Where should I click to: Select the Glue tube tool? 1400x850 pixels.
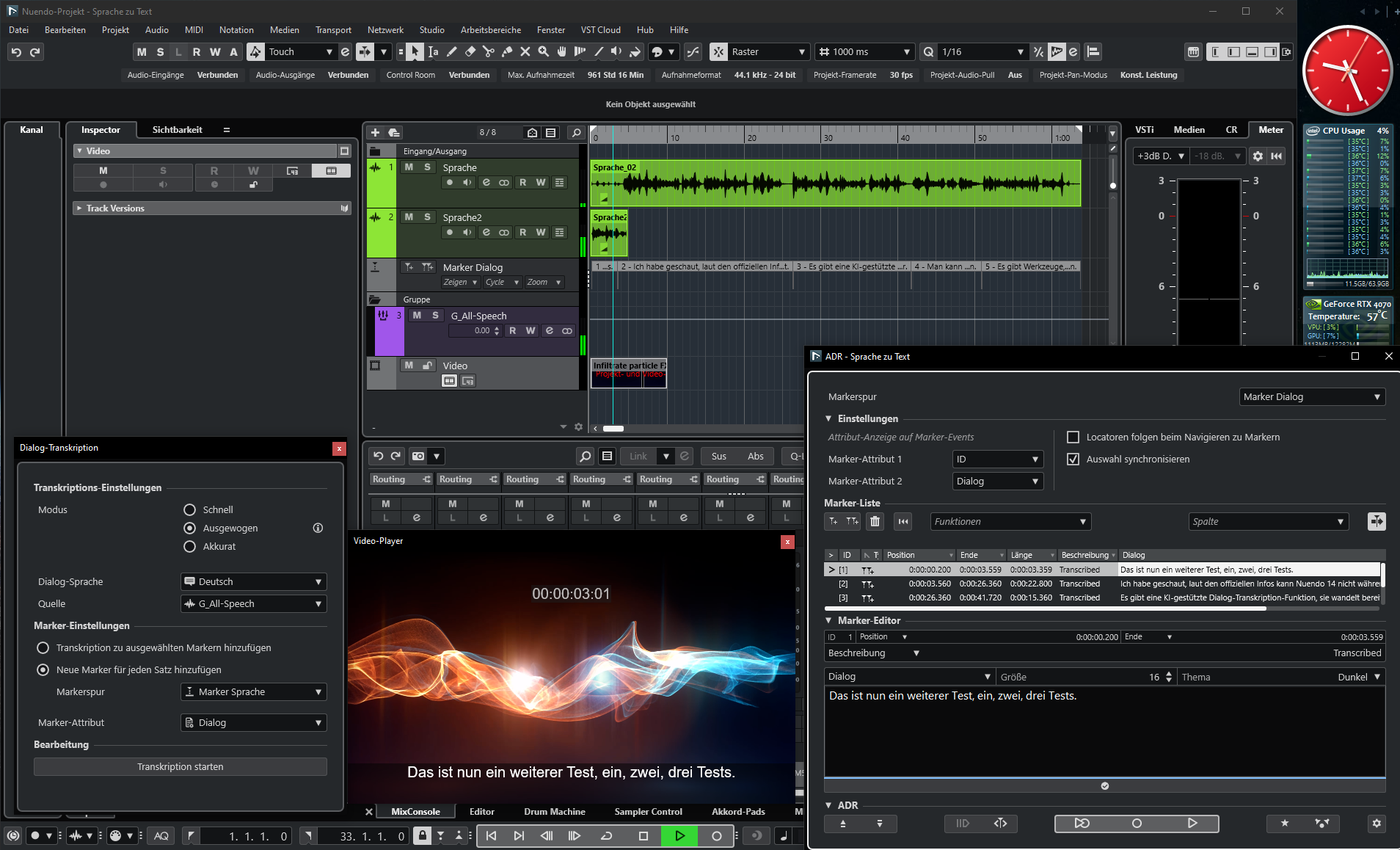pyautogui.click(x=507, y=52)
